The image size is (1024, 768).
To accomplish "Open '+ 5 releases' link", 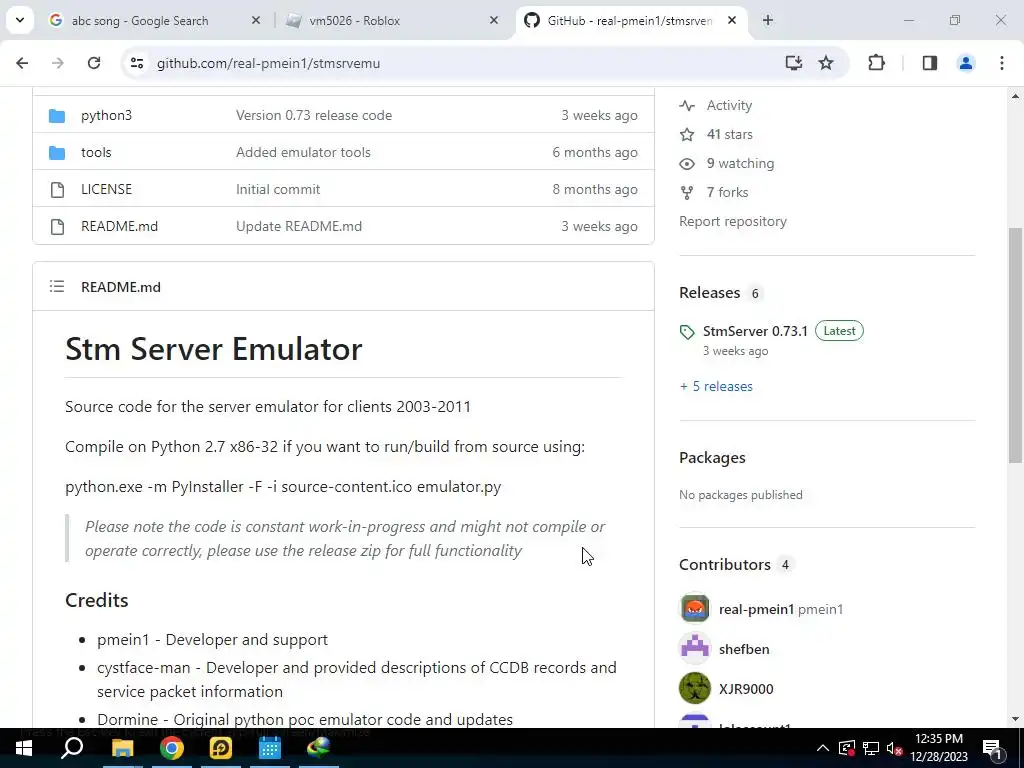I will point(716,387).
